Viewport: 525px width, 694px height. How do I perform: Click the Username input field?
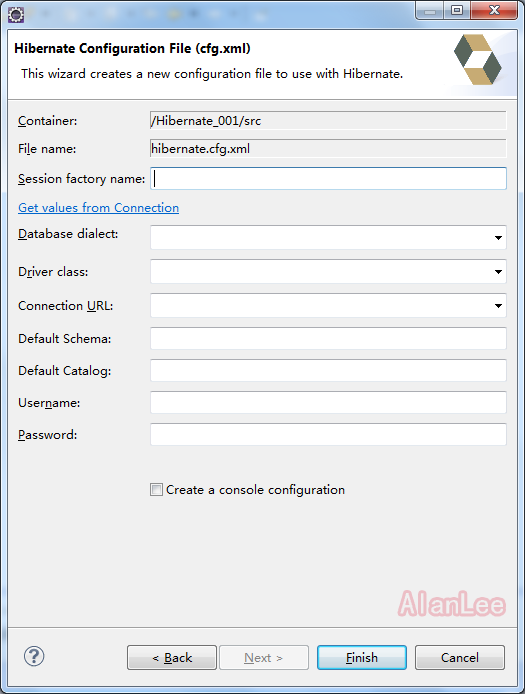pyautogui.click(x=328, y=402)
